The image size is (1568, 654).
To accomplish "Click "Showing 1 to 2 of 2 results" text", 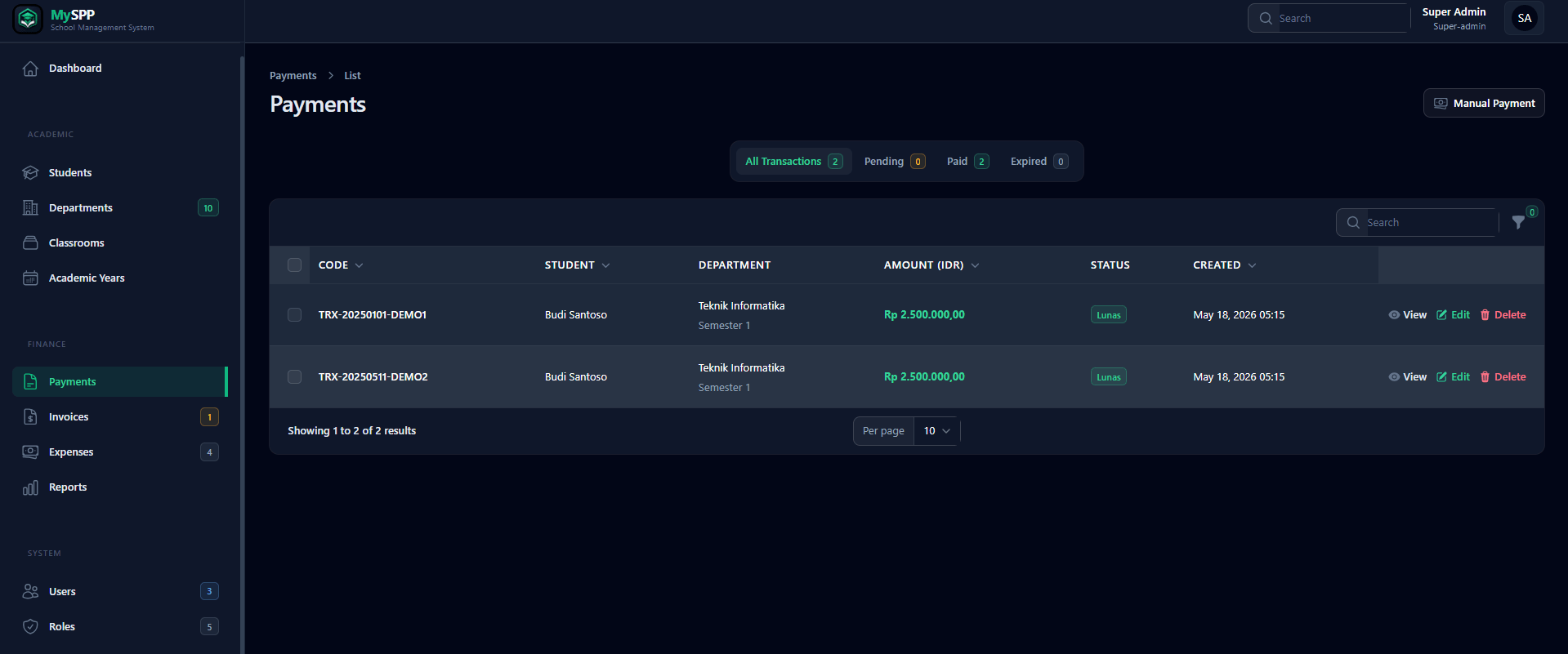I will coord(351,431).
